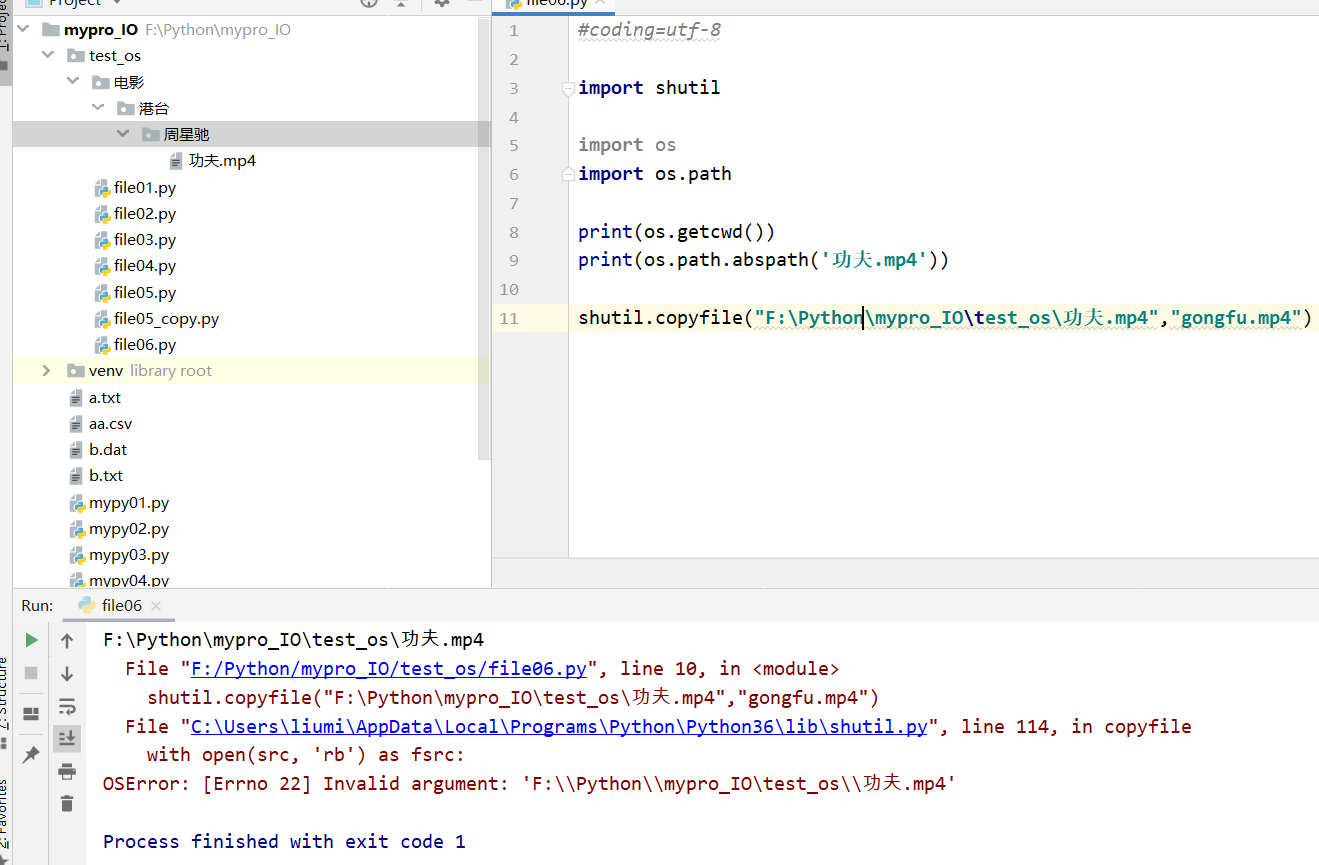This screenshot has height=865, width=1319.
Task: Click the greyed 'import os' line
Action: [627, 145]
